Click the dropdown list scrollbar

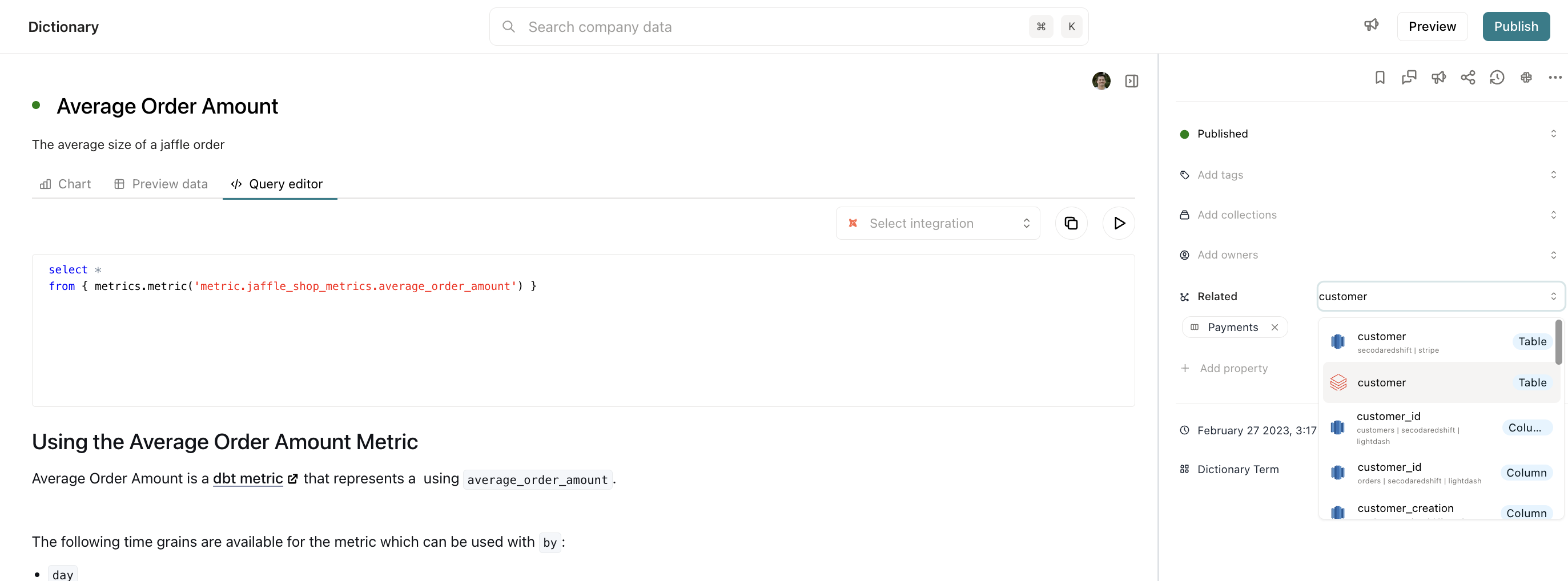pyautogui.click(x=1558, y=342)
